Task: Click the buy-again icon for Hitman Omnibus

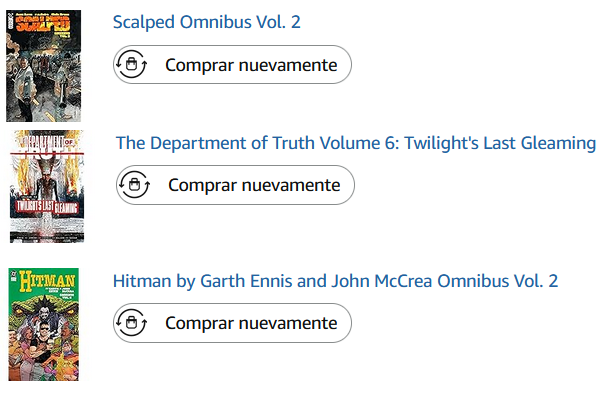Action: point(131,323)
